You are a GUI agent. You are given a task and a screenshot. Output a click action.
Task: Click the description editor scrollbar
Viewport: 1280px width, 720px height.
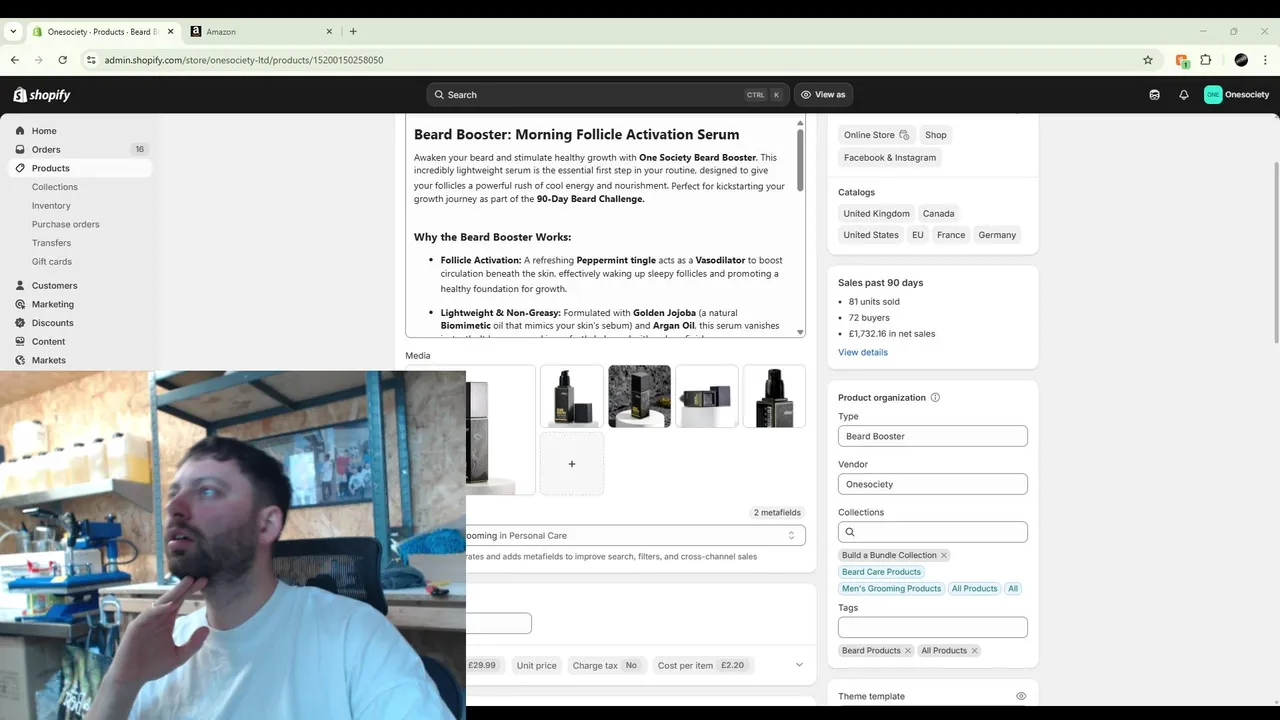800,158
